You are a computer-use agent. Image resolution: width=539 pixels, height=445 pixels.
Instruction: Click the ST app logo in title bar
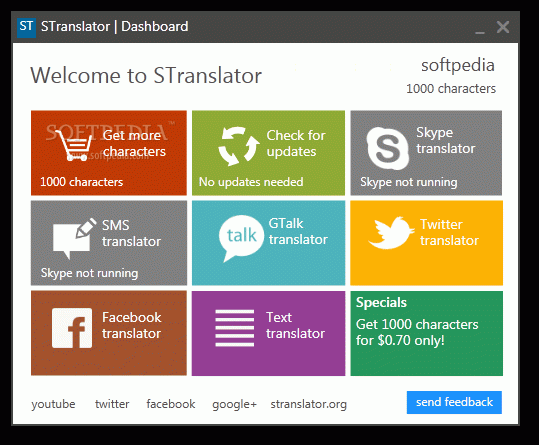pyautogui.click(x=26, y=27)
